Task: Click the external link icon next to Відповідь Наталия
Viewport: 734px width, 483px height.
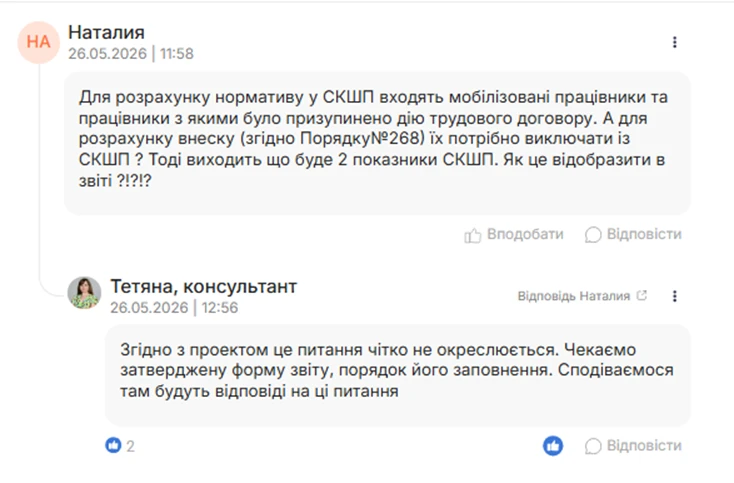Action: click(x=642, y=295)
